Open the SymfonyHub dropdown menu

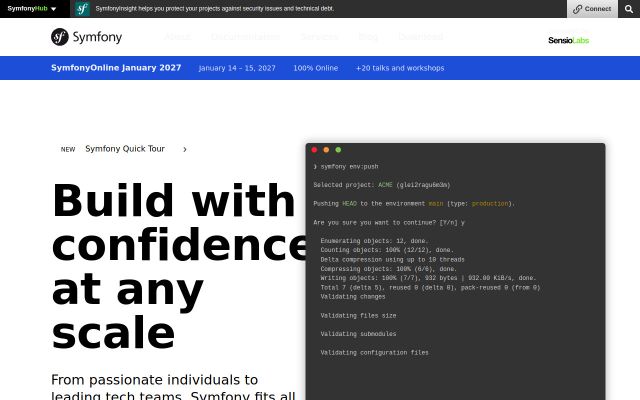(32, 9)
